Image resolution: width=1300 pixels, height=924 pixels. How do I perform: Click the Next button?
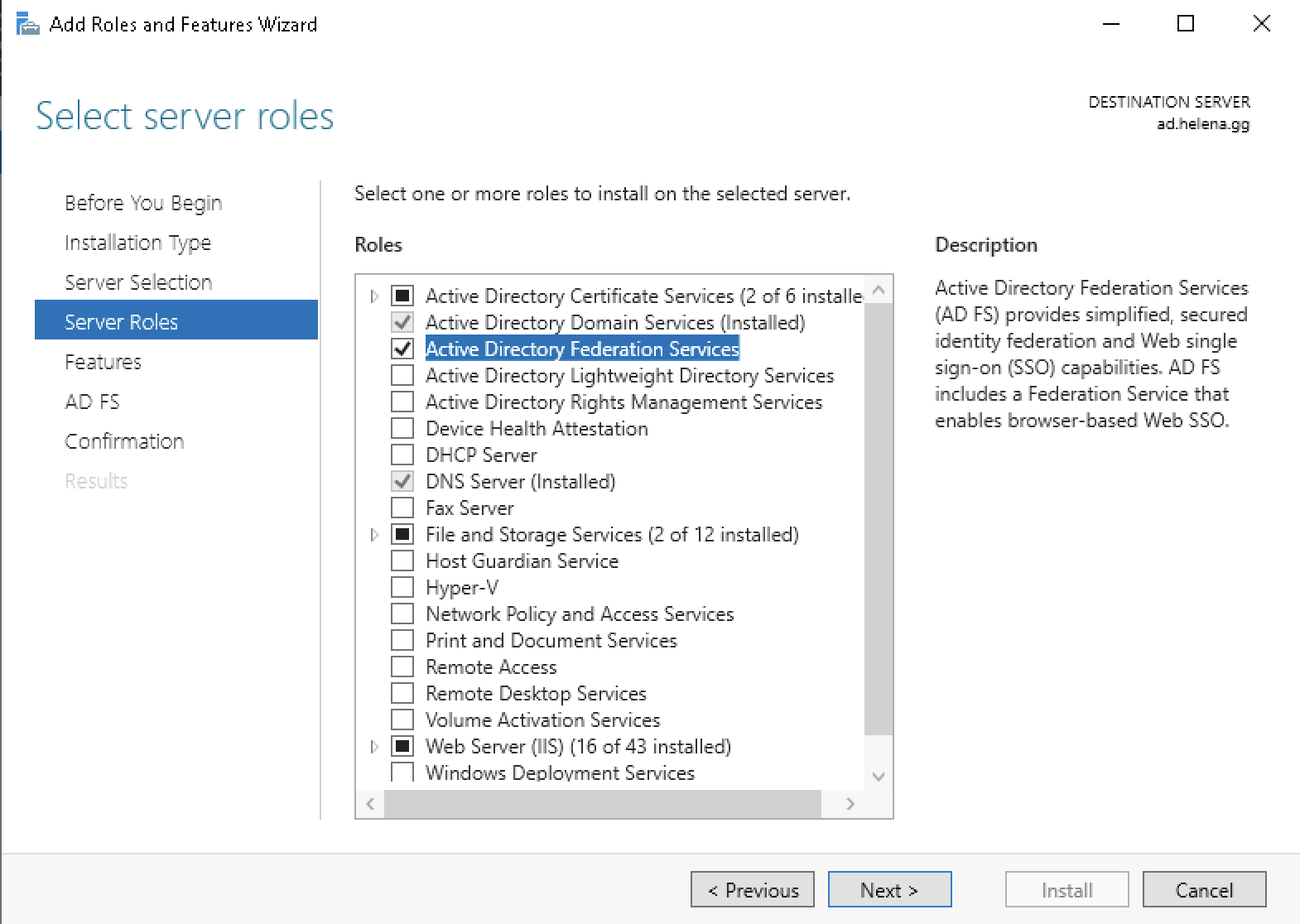pyautogui.click(x=889, y=890)
